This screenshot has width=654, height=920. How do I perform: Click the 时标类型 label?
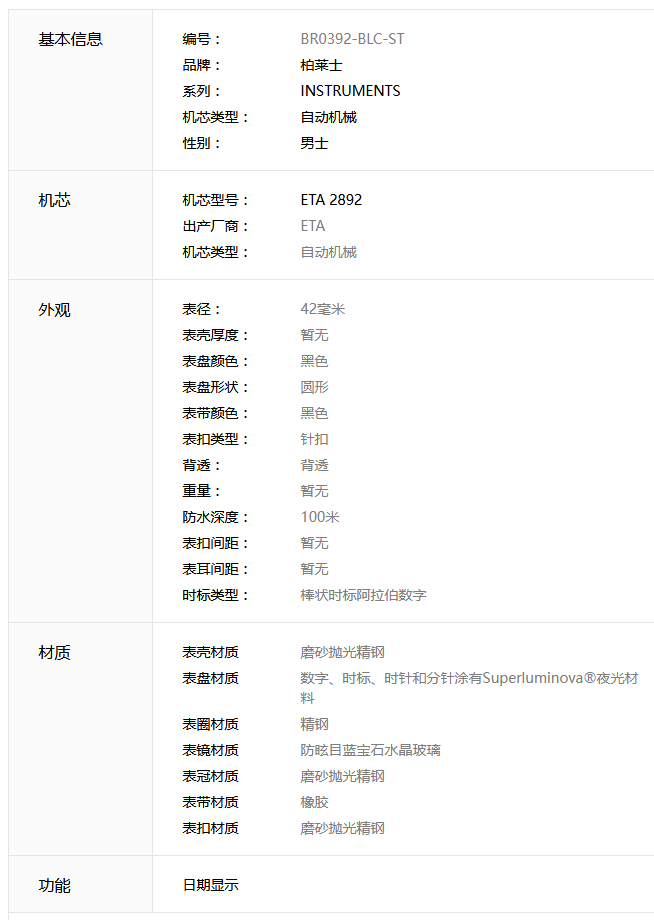(x=215, y=595)
